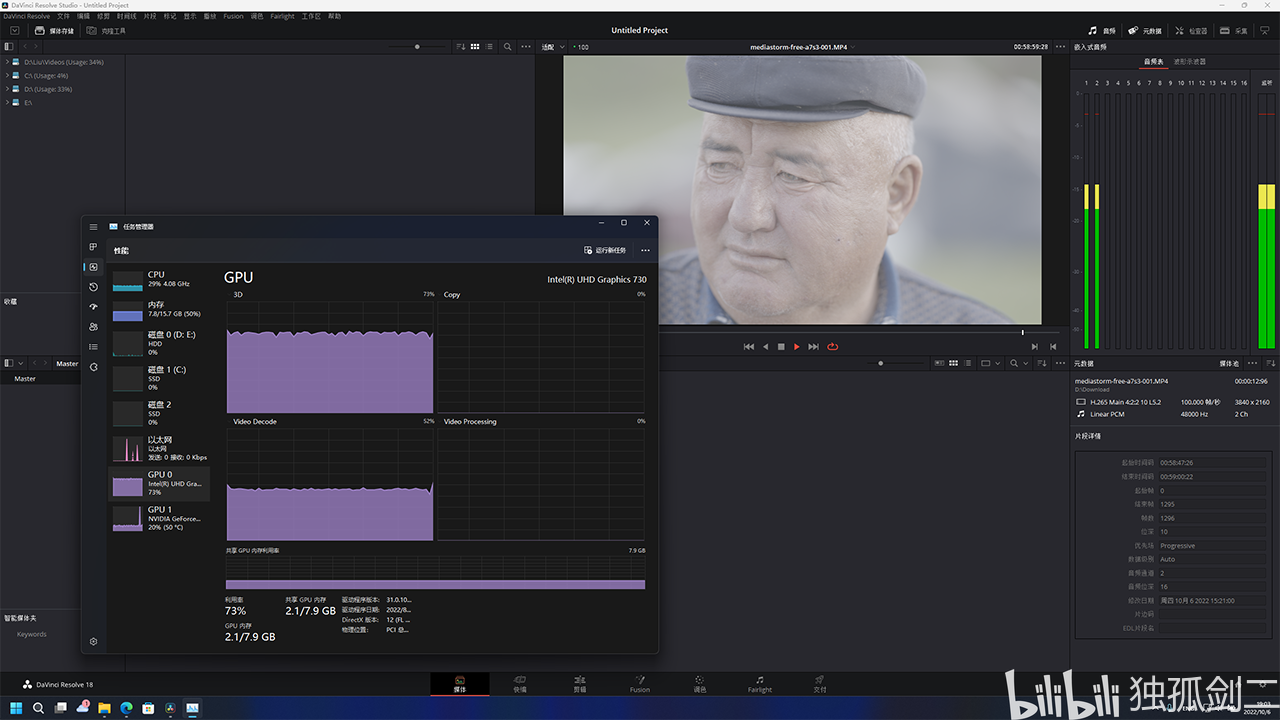This screenshot has width=1280, height=720.
Task: Open viewer zoom fit dropdown
Action: click(x=553, y=47)
